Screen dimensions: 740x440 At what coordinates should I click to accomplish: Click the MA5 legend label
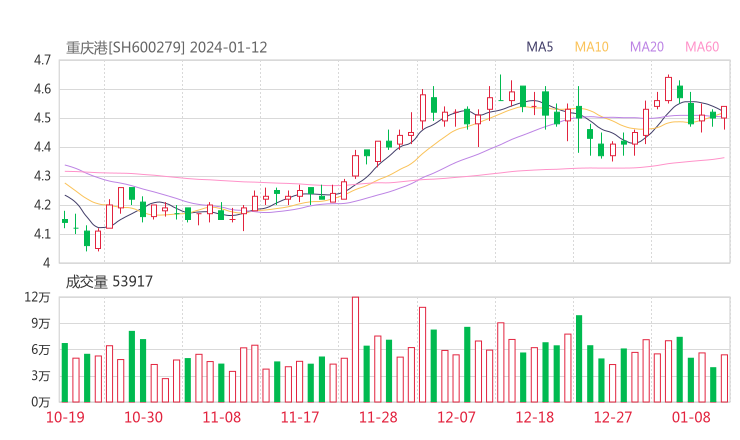coord(539,47)
